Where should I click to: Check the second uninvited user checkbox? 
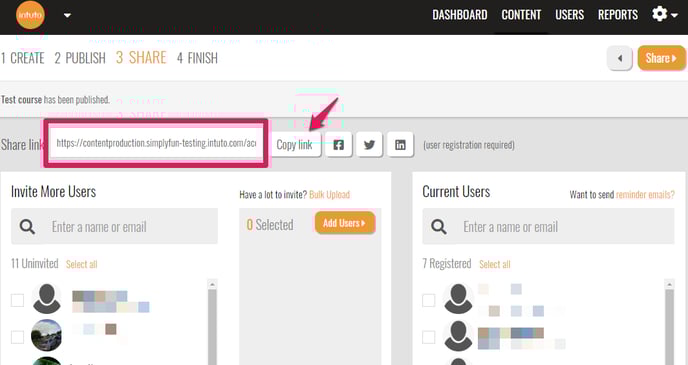coord(18,337)
